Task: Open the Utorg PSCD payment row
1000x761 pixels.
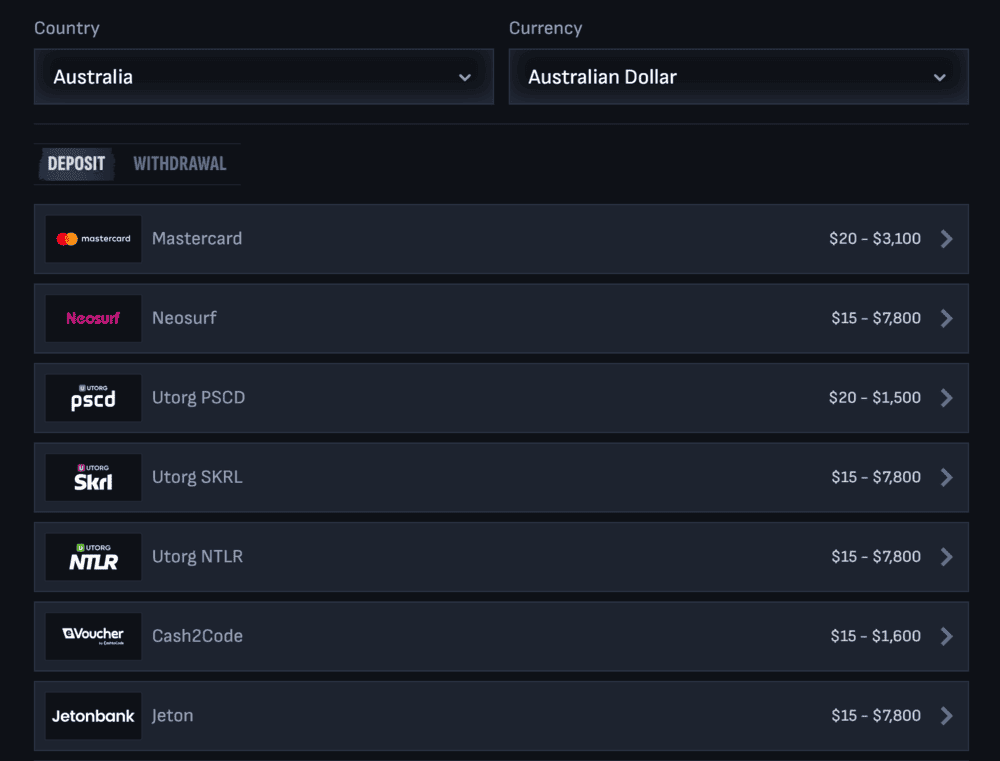Action: click(x=500, y=398)
